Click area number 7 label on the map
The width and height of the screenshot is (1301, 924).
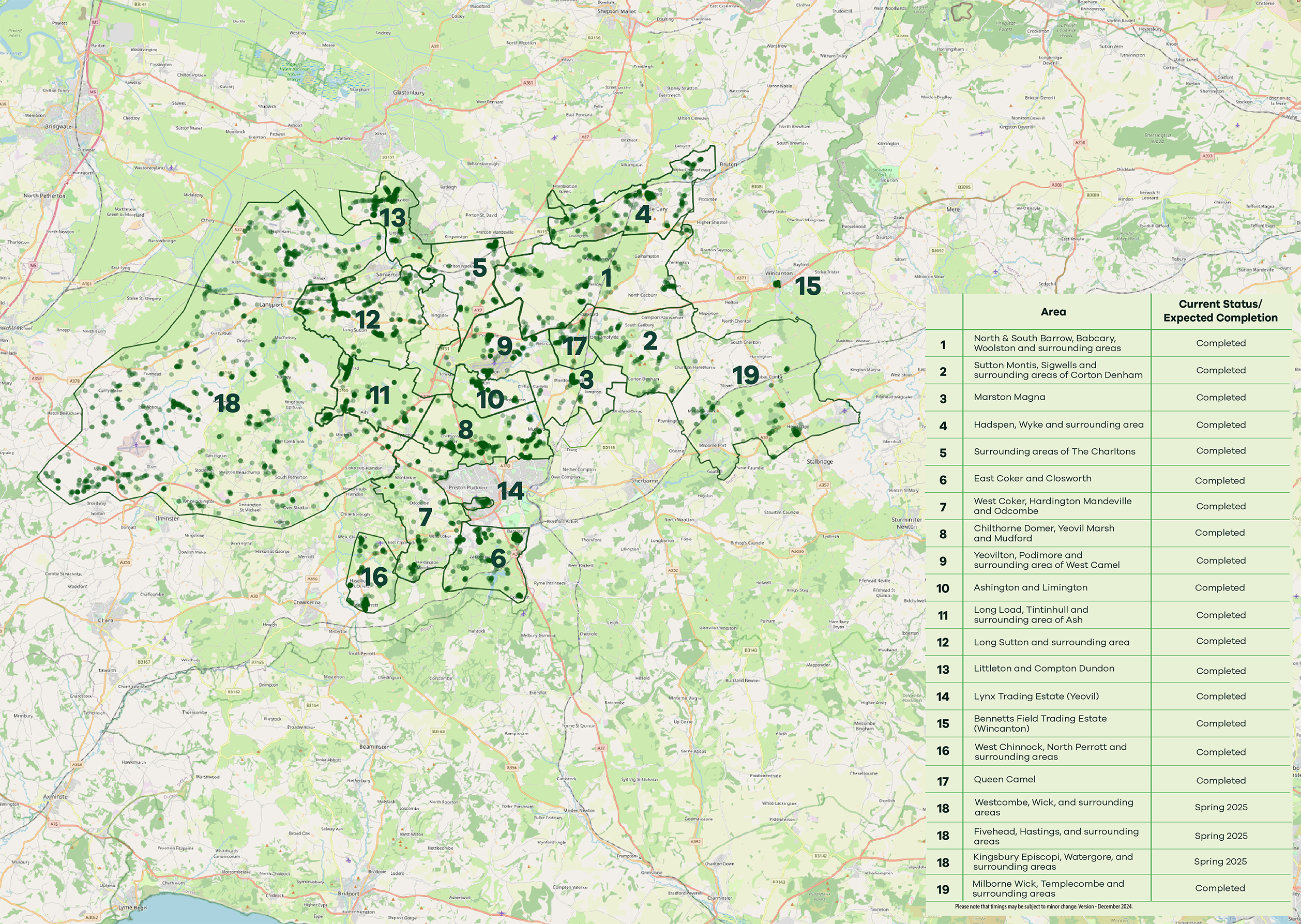coord(425,517)
